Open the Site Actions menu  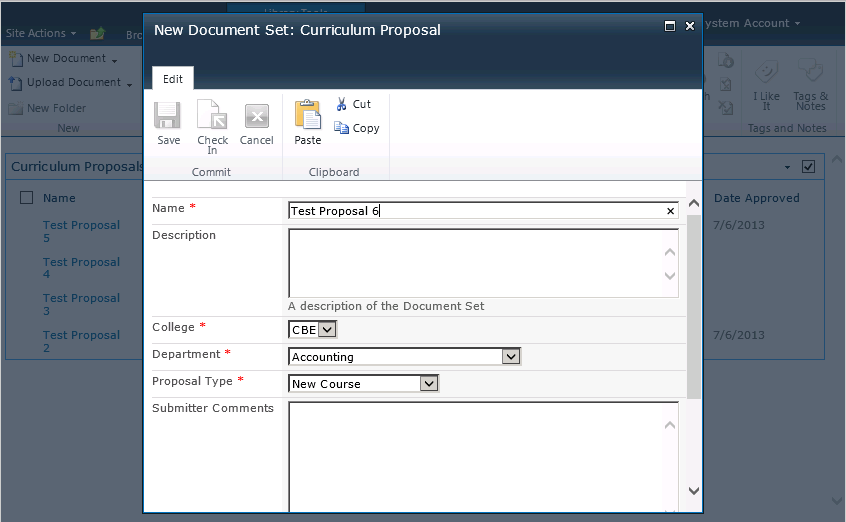click(x=41, y=33)
